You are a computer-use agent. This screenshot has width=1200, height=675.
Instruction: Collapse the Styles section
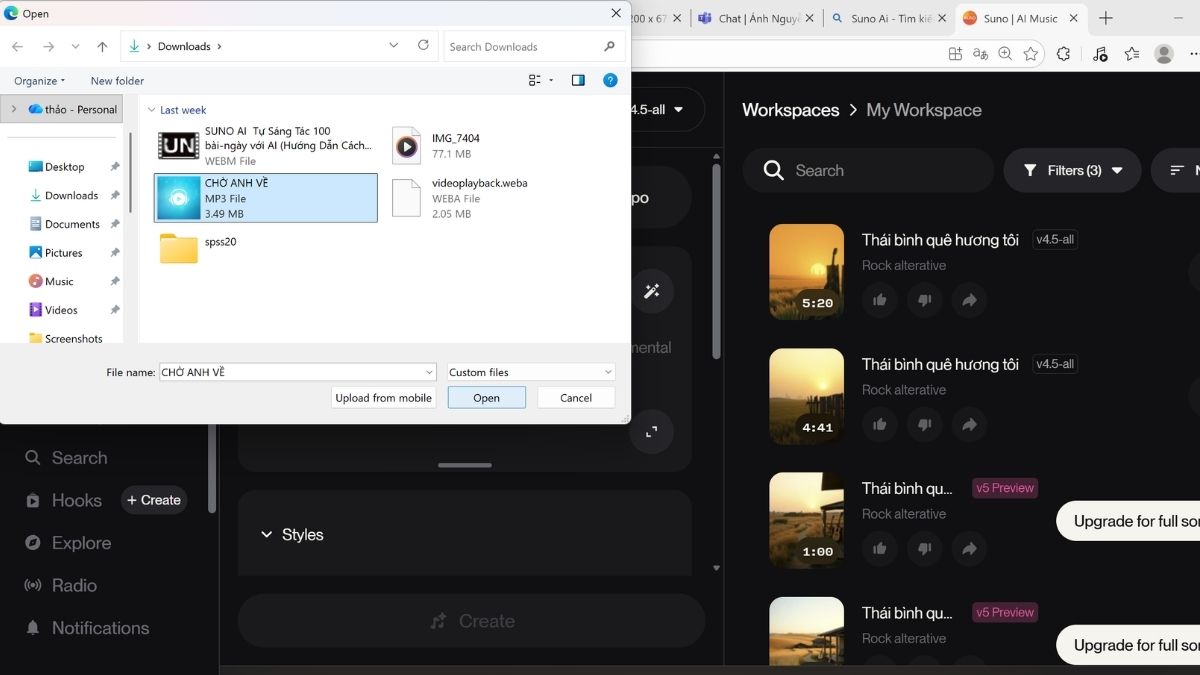[267, 534]
